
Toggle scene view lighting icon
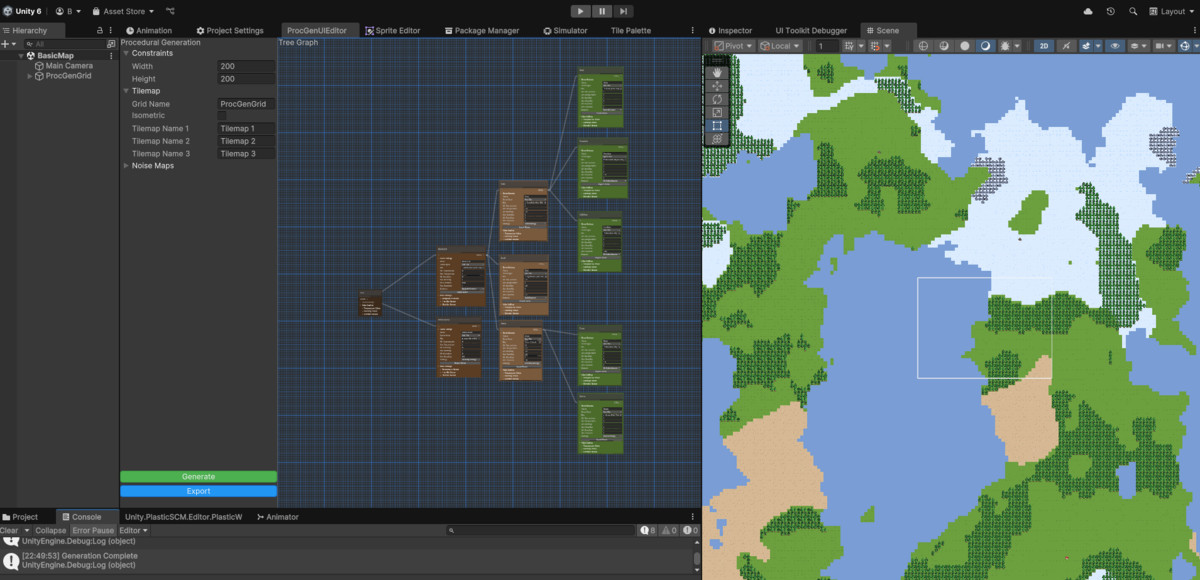click(1066, 45)
